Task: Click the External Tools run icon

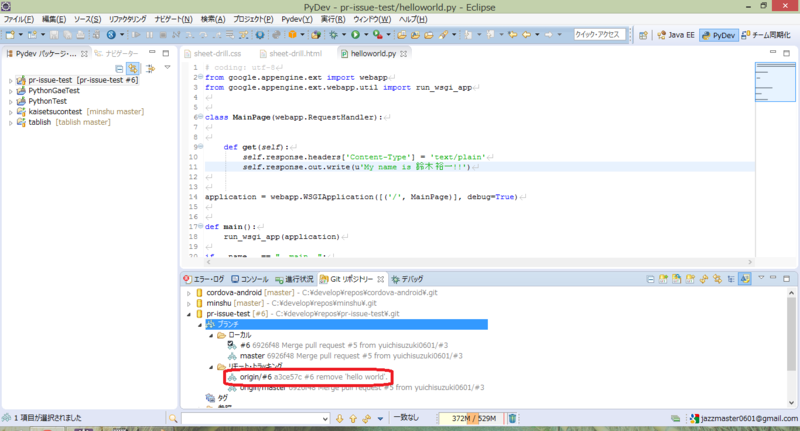Action: pyautogui.click(x=378, y=35)
